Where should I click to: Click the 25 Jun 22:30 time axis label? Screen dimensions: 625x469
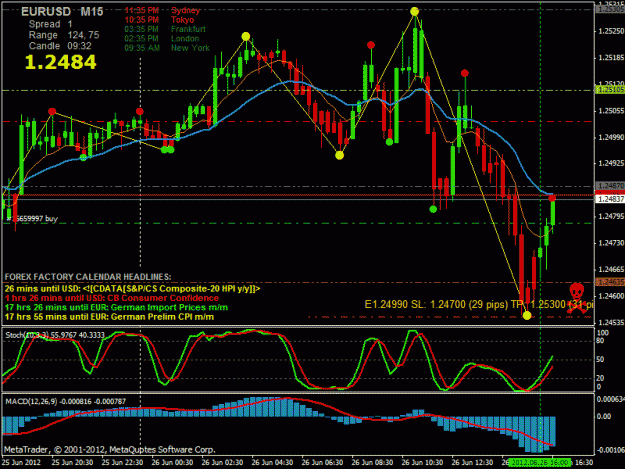[x=122, y=463]
